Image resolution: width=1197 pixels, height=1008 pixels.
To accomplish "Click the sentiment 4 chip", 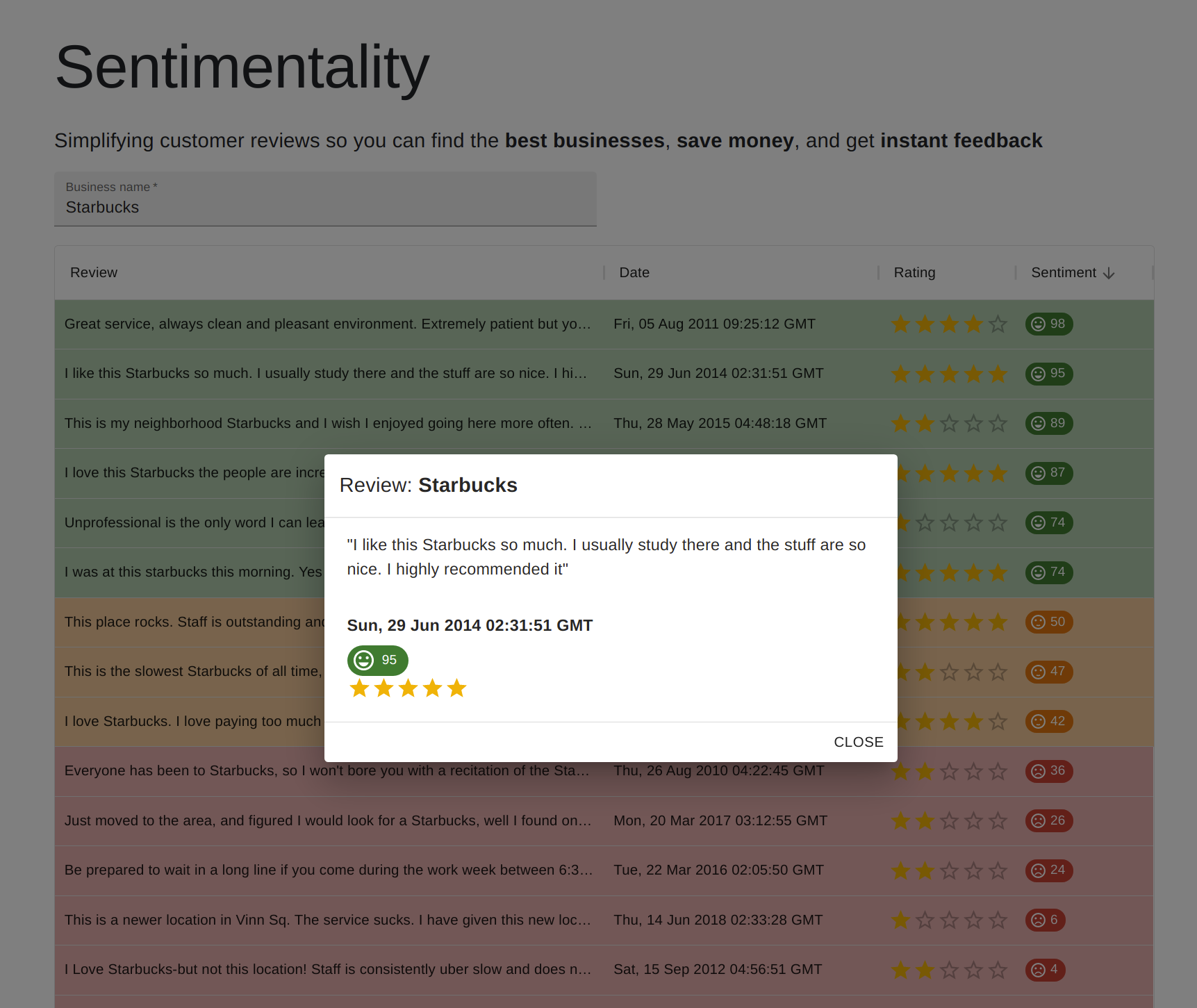I will [1045, 969].
